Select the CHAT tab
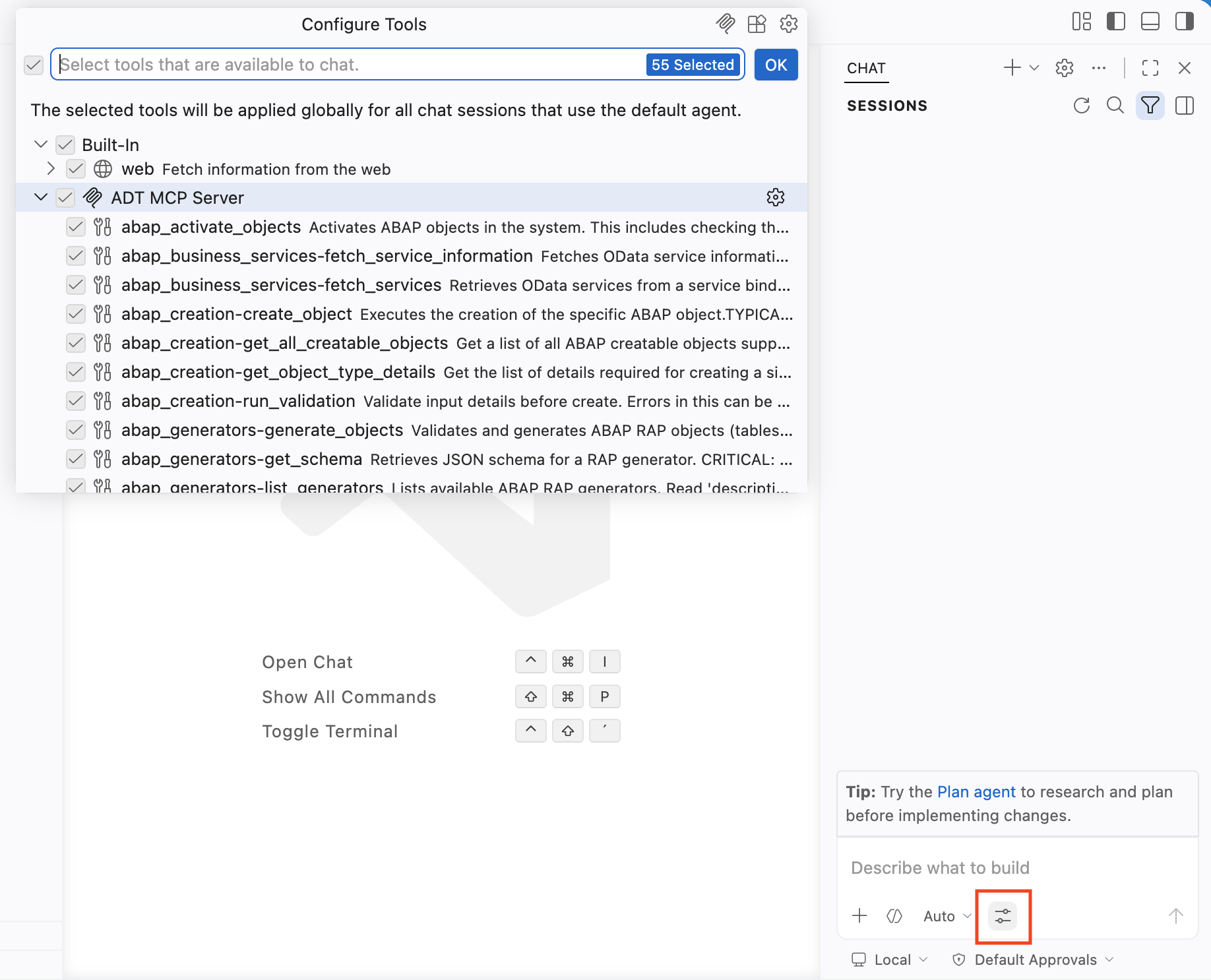Viewport: 1211px width, 980px height. [866, 68]
